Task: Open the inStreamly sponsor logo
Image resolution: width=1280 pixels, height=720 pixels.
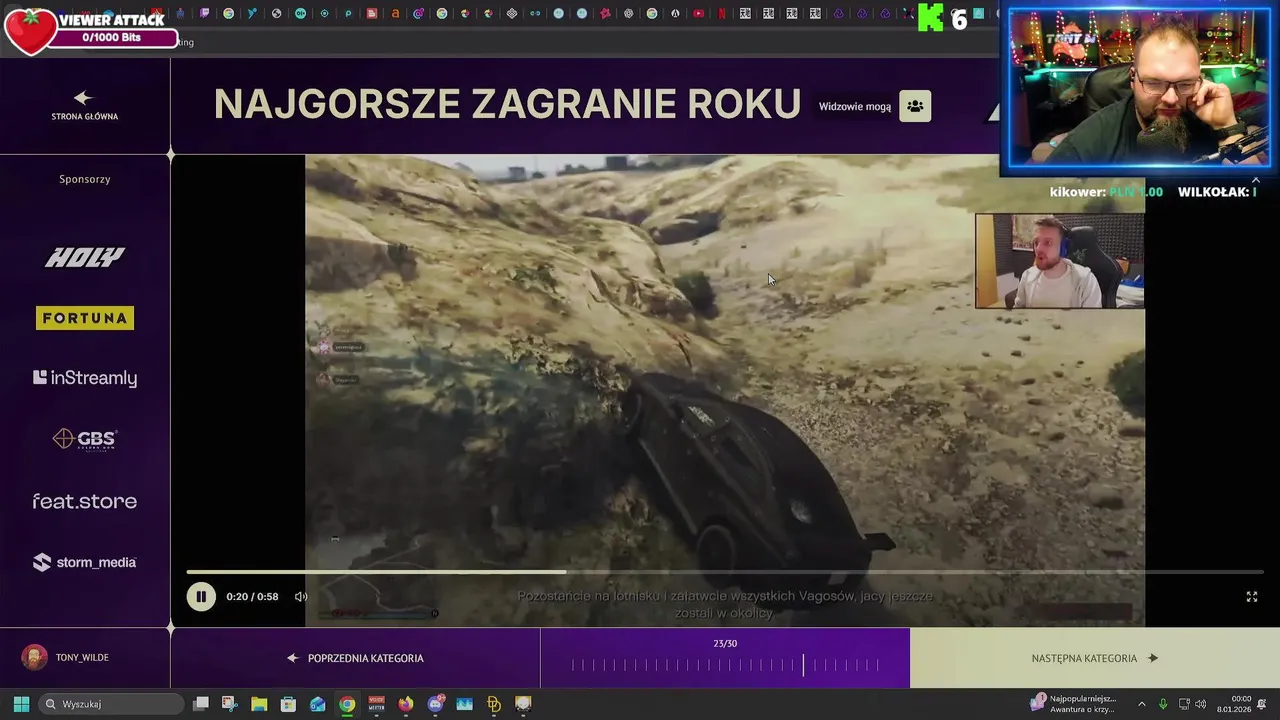Action: point(85,378)
